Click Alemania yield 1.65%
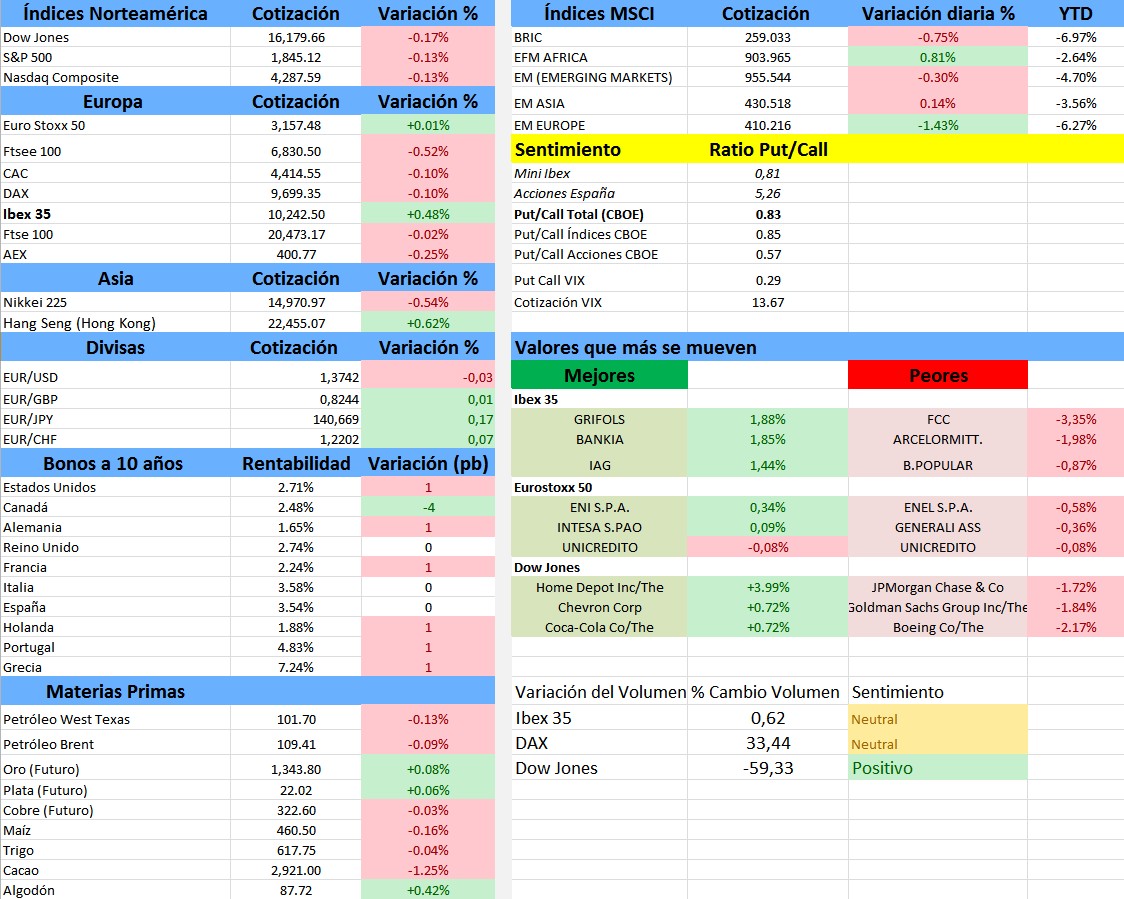This screenshot has height=899, width=1124. click(x=296, y=528)
